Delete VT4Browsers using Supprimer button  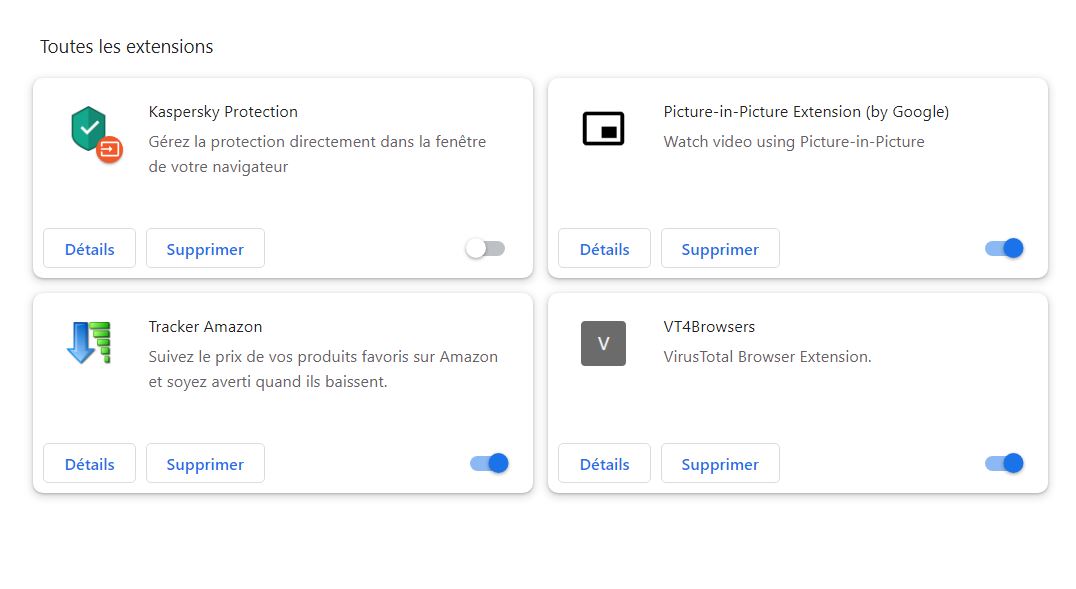[720, 463]
